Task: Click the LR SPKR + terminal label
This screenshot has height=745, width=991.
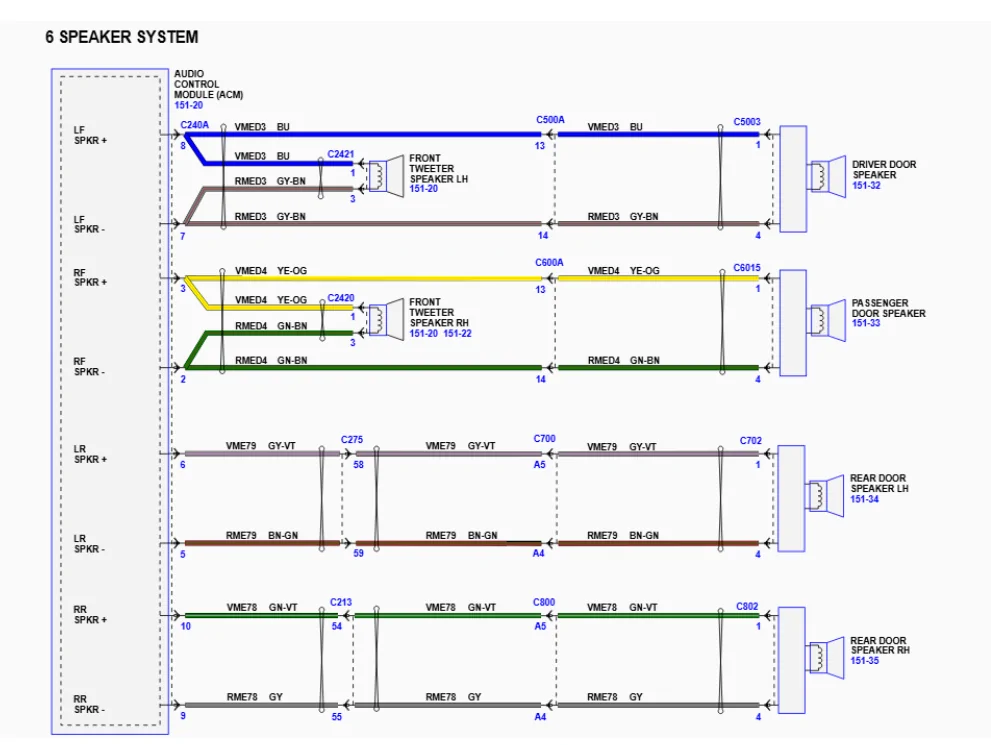Action: pyautogui.click(x=90, y=454)
